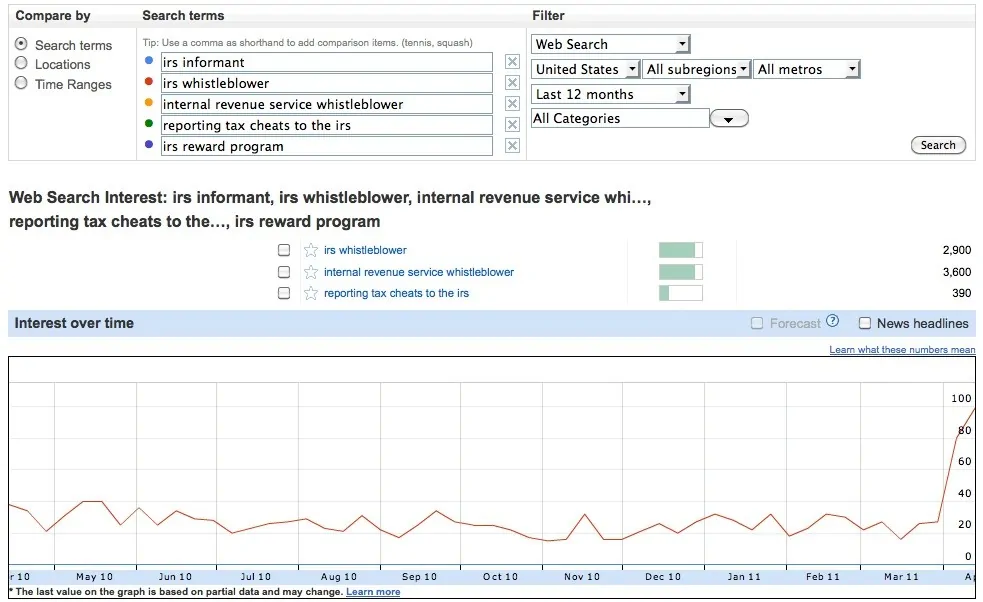The width and height of the screenshot is (983, 602).
Task: Remove the 'irs reward program' term
Action: [x=512, y=145]
